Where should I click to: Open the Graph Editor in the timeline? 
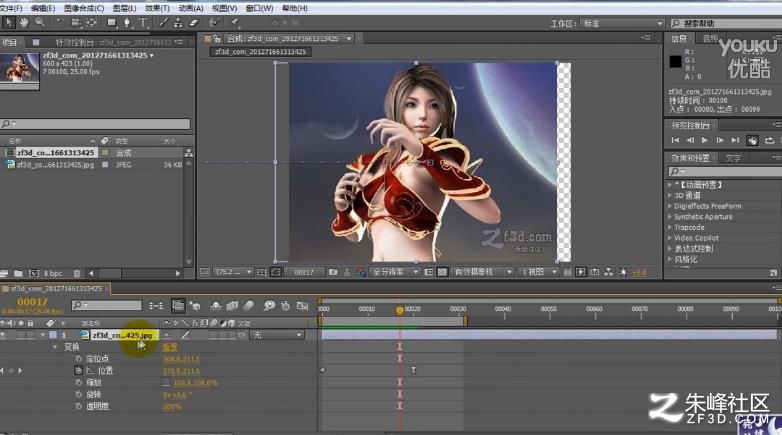(302, 305)
